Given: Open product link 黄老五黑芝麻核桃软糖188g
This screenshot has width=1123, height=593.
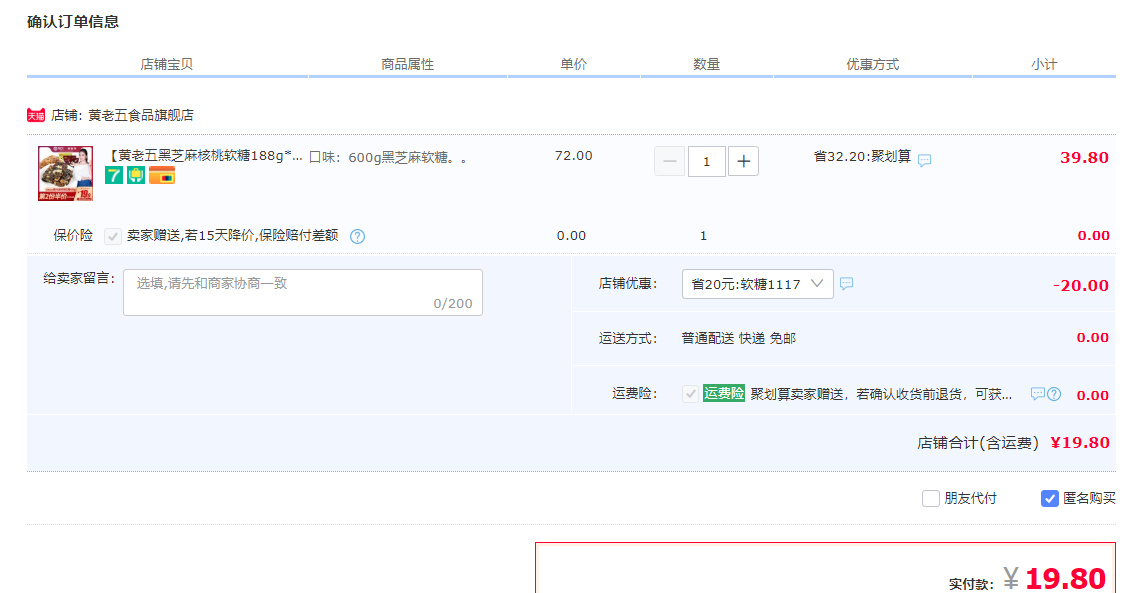Looking at the screenshot, I should point(206,156).
